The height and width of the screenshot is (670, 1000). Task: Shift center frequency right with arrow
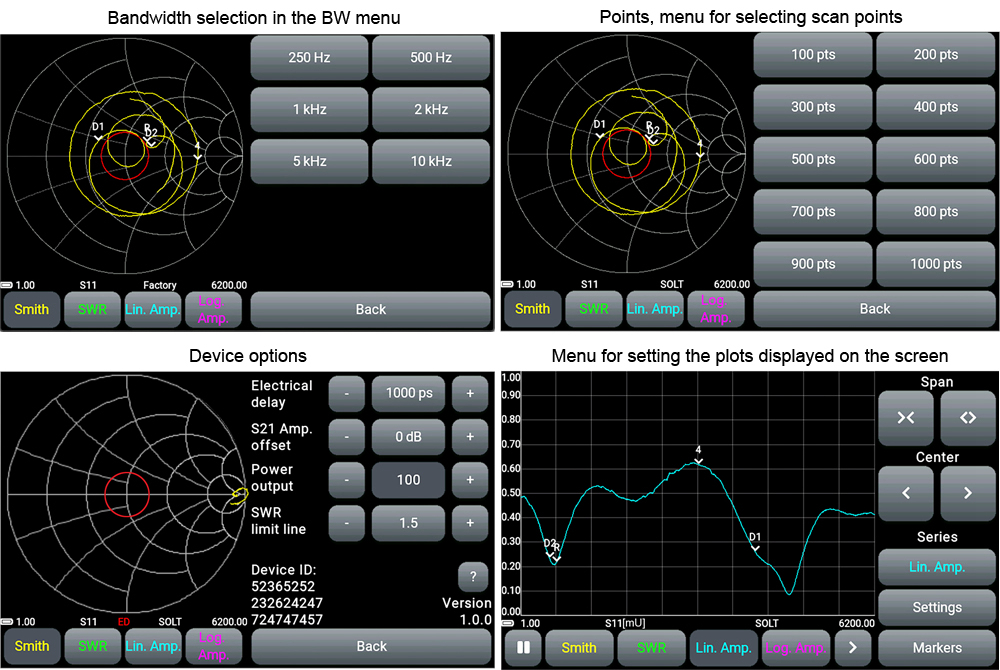click(x=967, y=493)
